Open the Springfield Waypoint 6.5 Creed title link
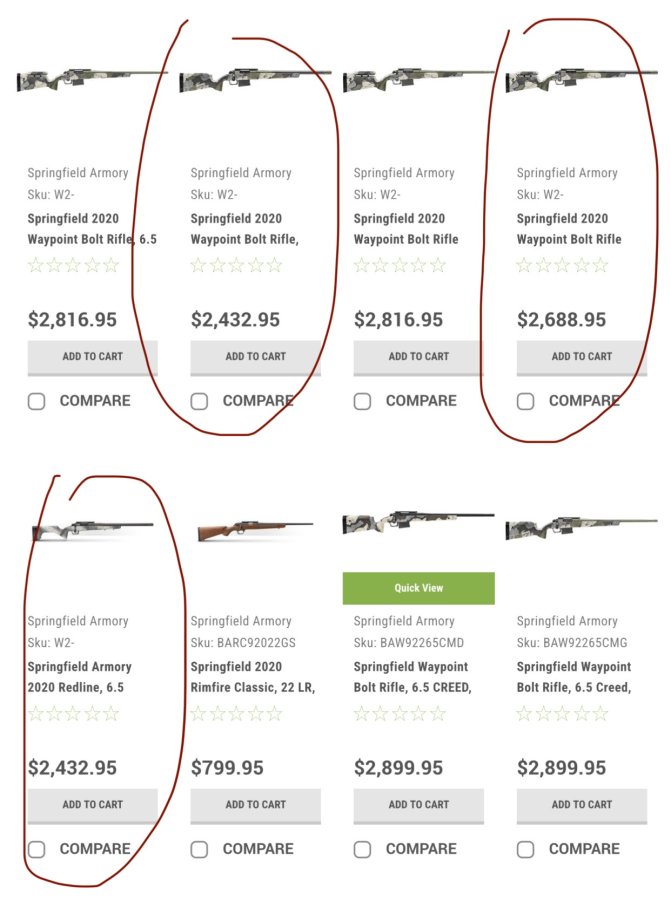 [x=573, y=677]
